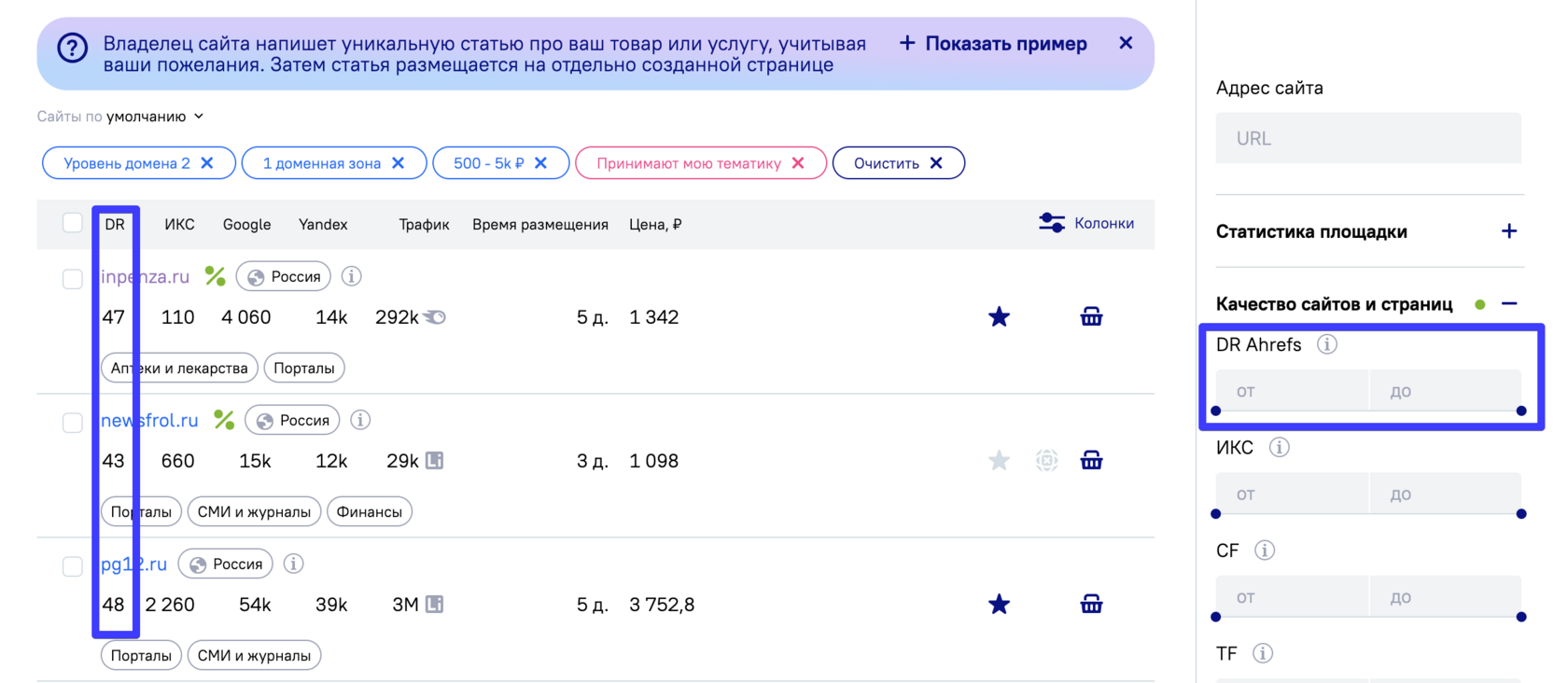The image size is (1568, 683).
Task: Add pg12.ru to the shopping basket
Action: (x=1091, y=605)
